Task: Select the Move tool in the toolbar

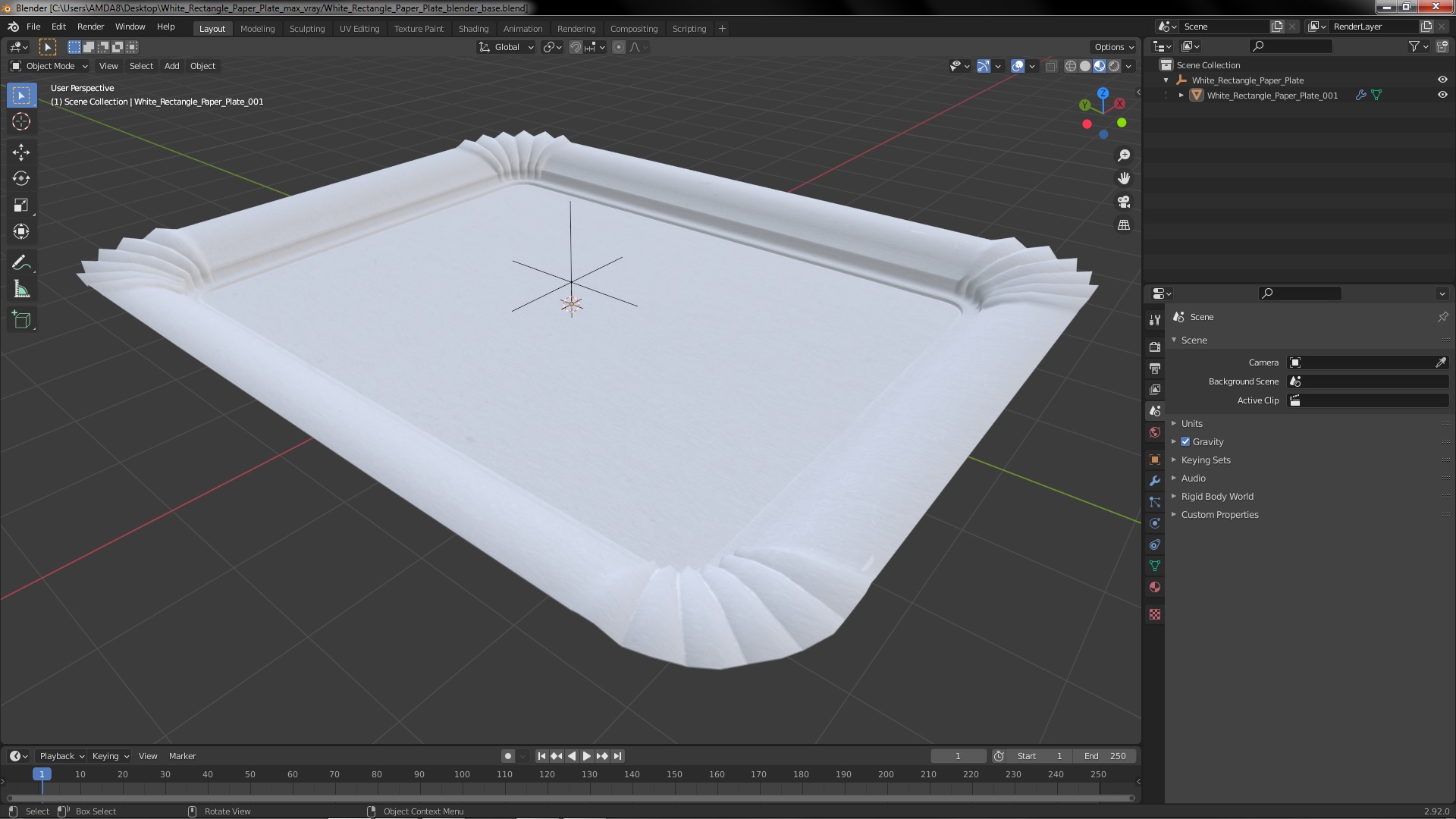Action: (21, 152)
